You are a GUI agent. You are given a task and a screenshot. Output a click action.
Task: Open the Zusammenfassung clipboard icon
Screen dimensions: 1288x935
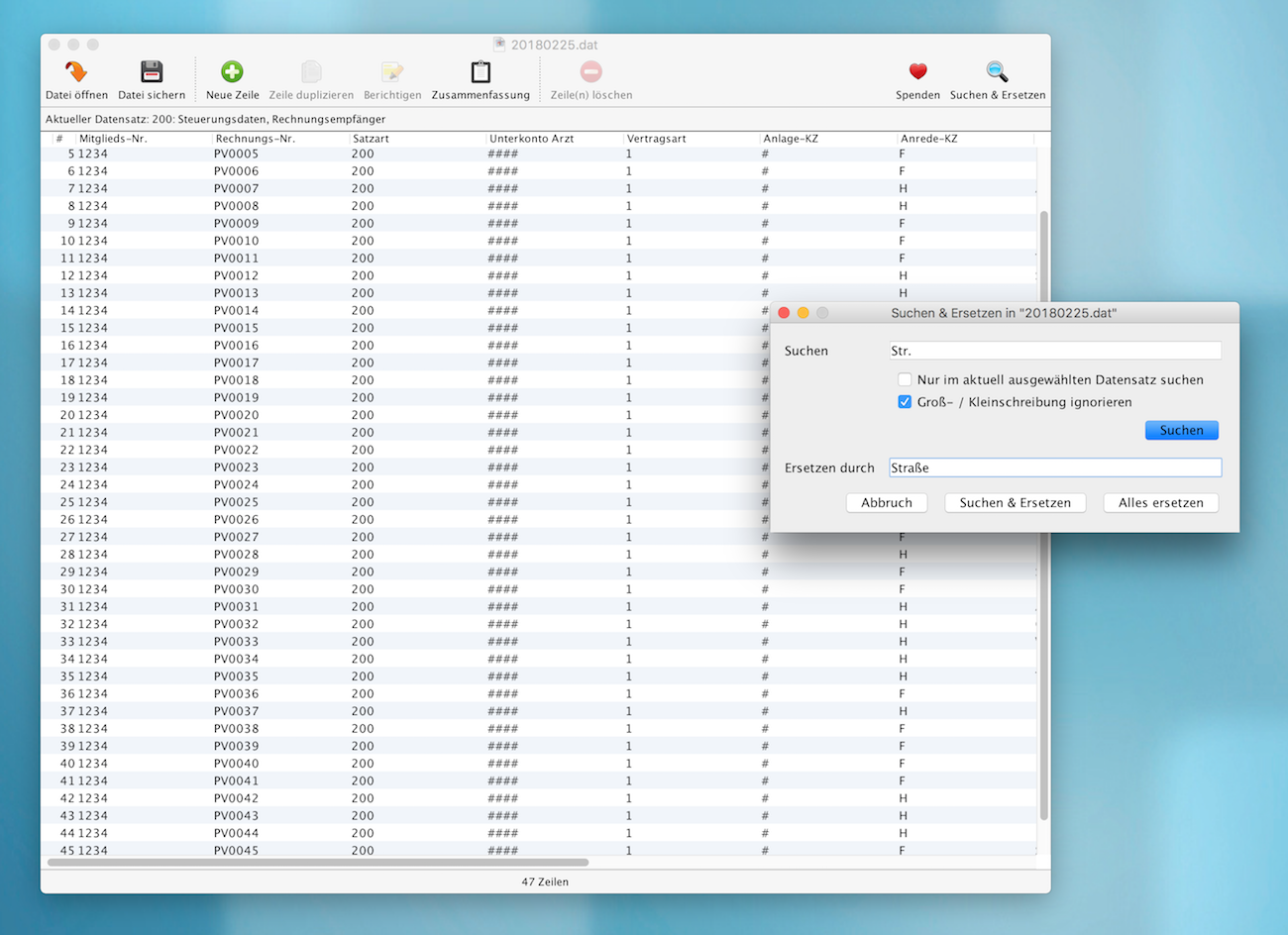point(481,72)
